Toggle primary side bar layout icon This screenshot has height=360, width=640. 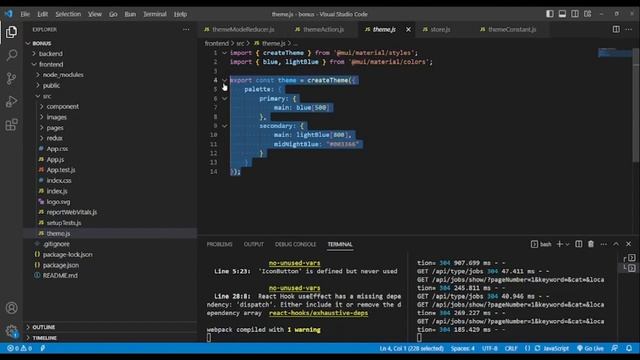pos(550,14)
